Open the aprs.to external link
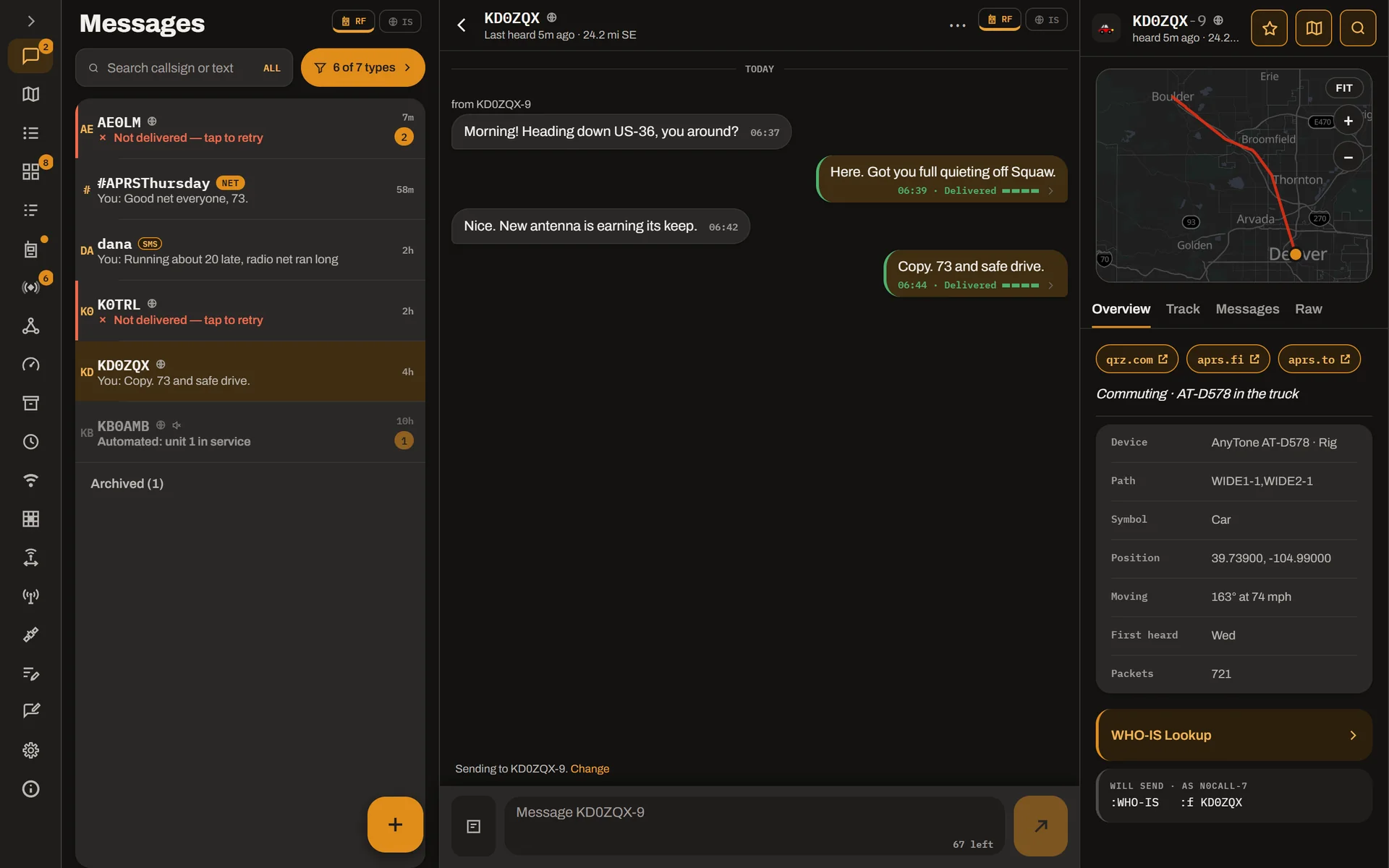 click(x=1319, y=359)
